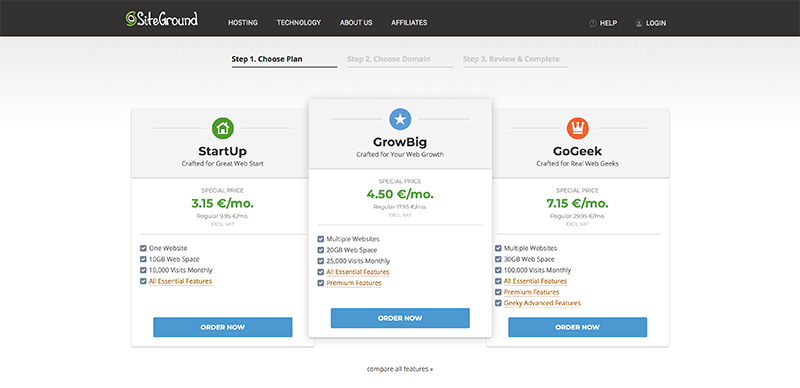Image resolution: width=800 pixels, height=388 pixels.
Task: Select Step 3. Review & Complete tab
Action: coord(515,59)
